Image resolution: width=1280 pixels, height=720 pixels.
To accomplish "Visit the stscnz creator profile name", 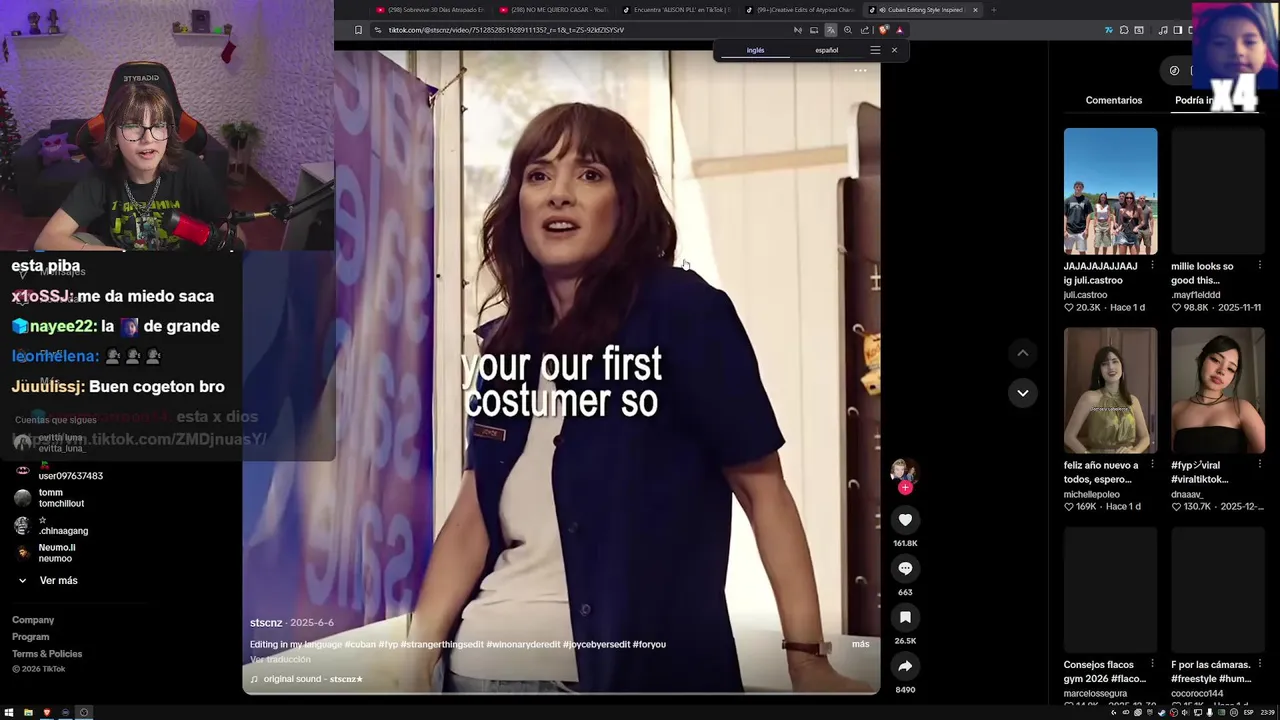I will click(x=266, y=623).
